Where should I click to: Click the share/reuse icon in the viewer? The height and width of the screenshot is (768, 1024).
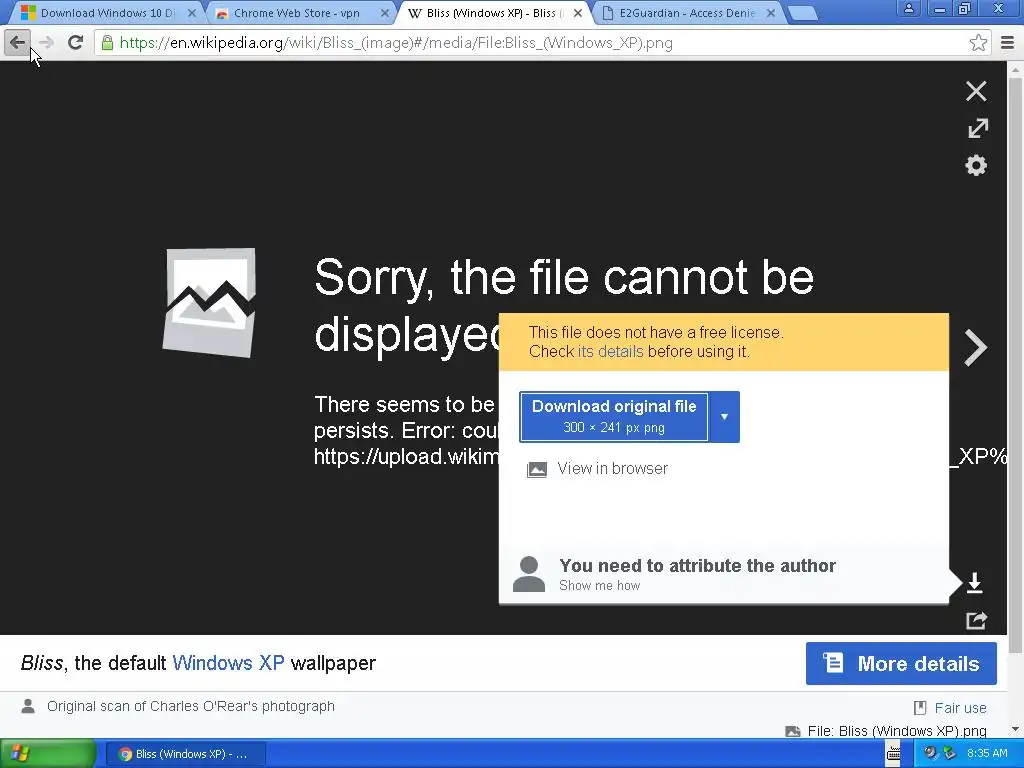976,620
